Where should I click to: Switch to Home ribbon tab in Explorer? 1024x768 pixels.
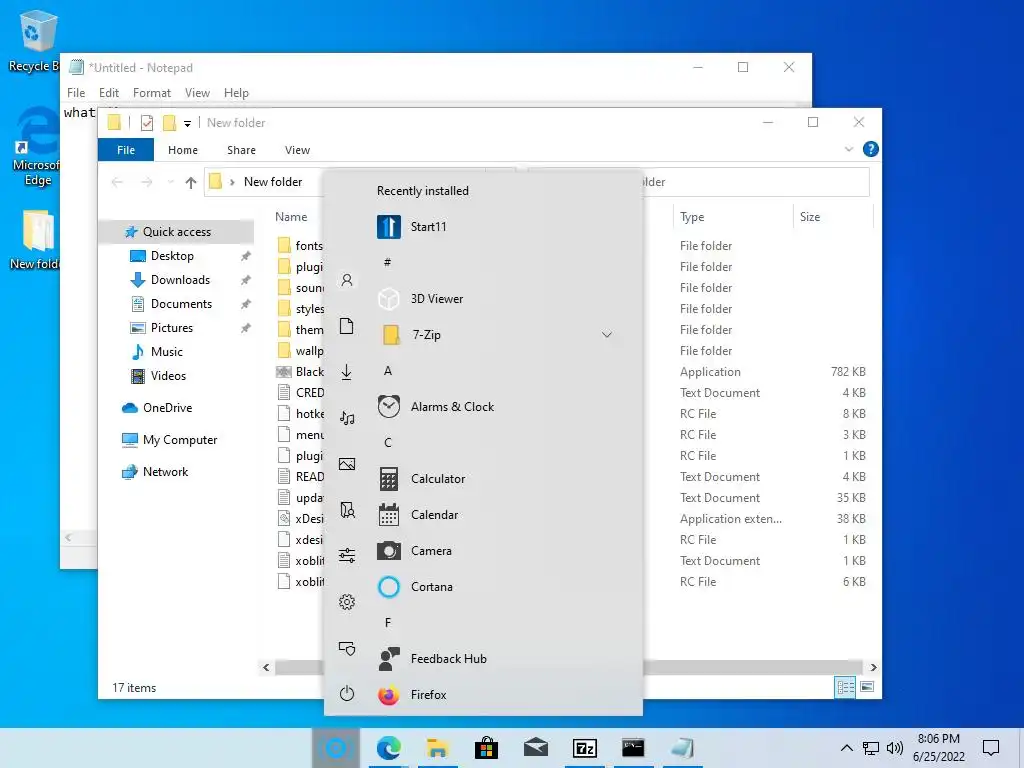pyautogui.click(x=183, y=150)
